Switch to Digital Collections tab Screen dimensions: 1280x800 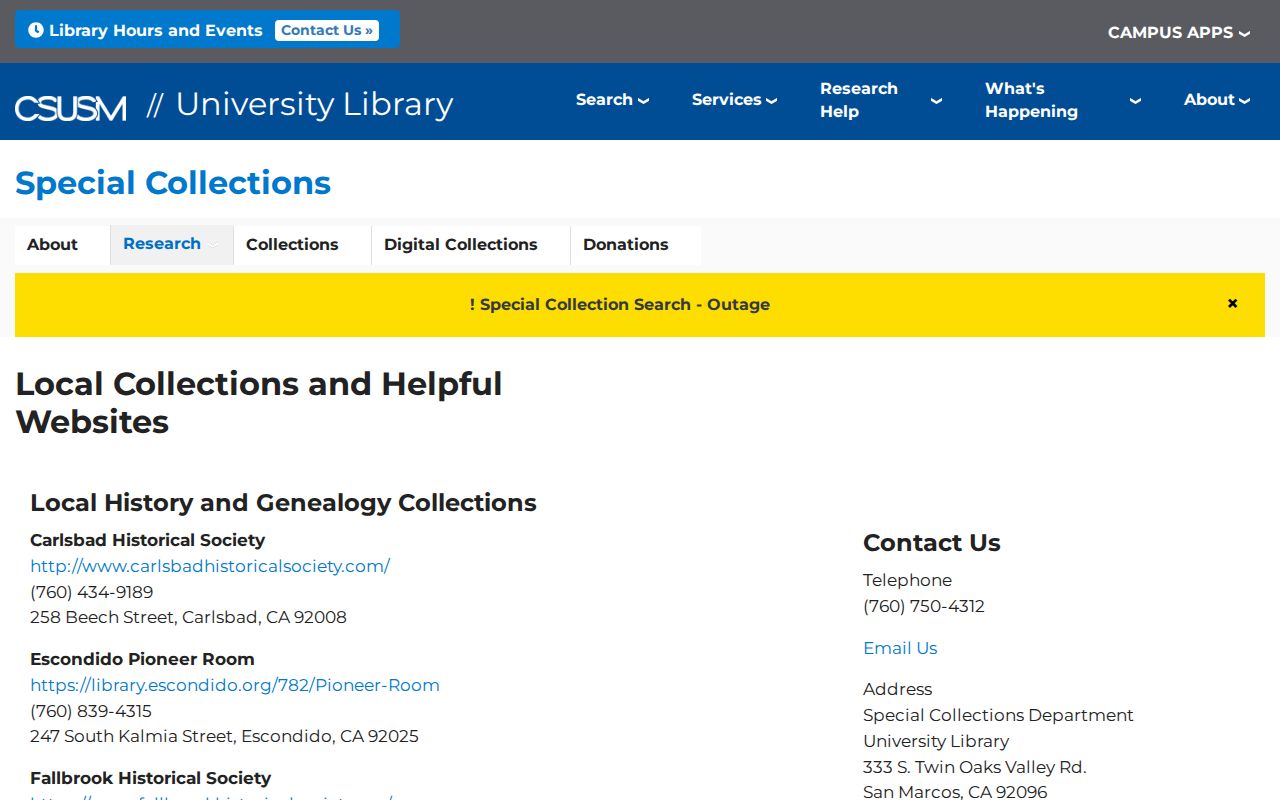(x=470, y=245)
